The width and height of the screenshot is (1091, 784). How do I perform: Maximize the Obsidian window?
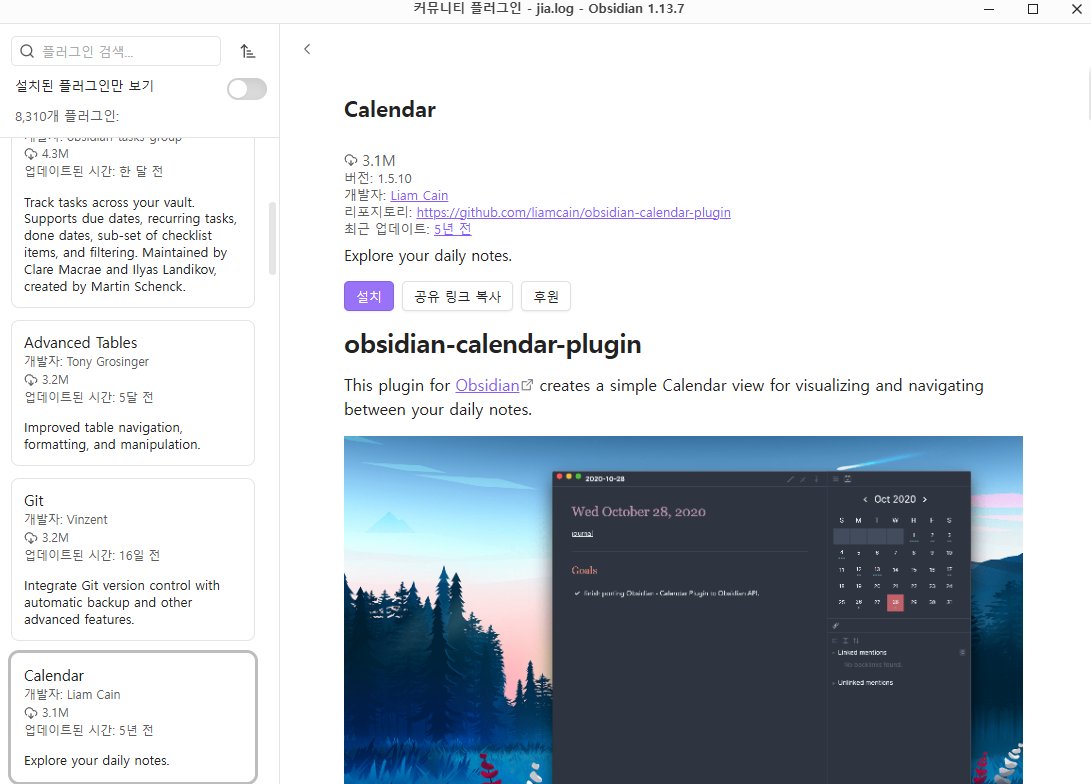[x=1033, y=9]
